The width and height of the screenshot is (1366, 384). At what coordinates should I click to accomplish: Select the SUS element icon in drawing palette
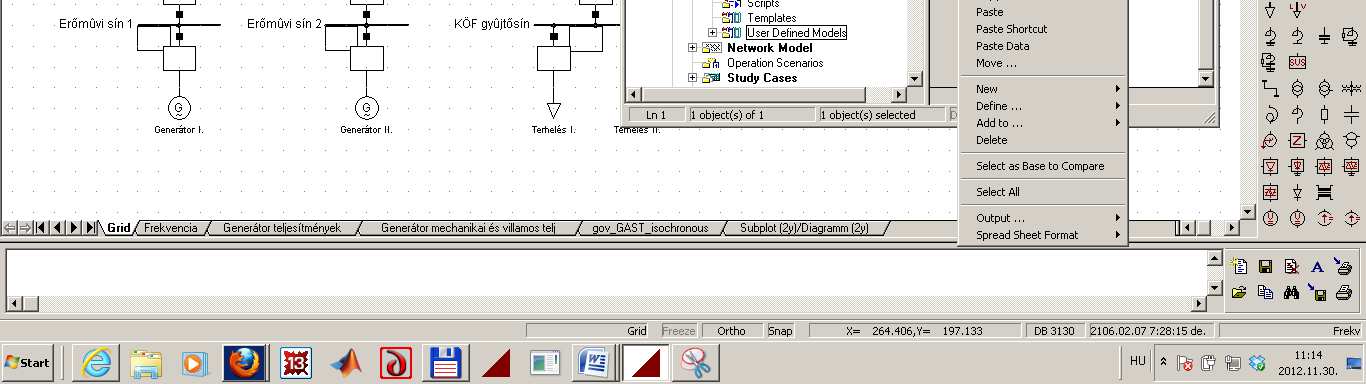1297,62
